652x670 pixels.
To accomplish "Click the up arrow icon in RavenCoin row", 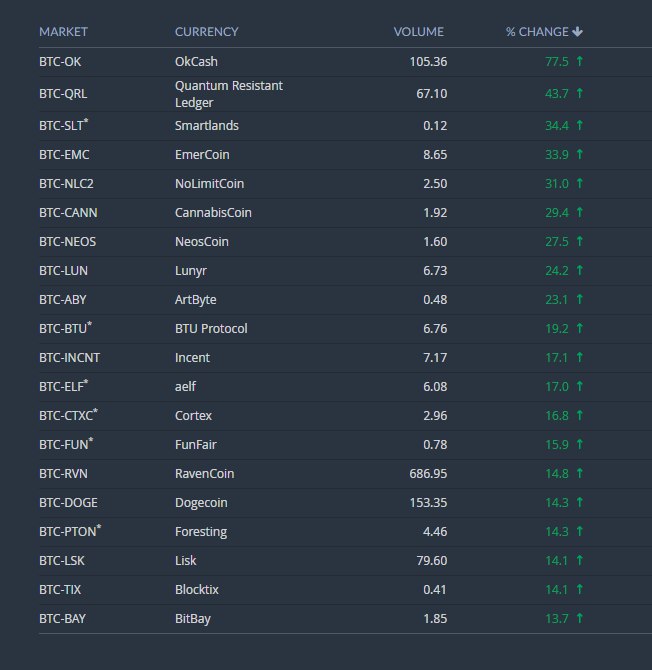I will pyautogui.click(x=579, y=473).
